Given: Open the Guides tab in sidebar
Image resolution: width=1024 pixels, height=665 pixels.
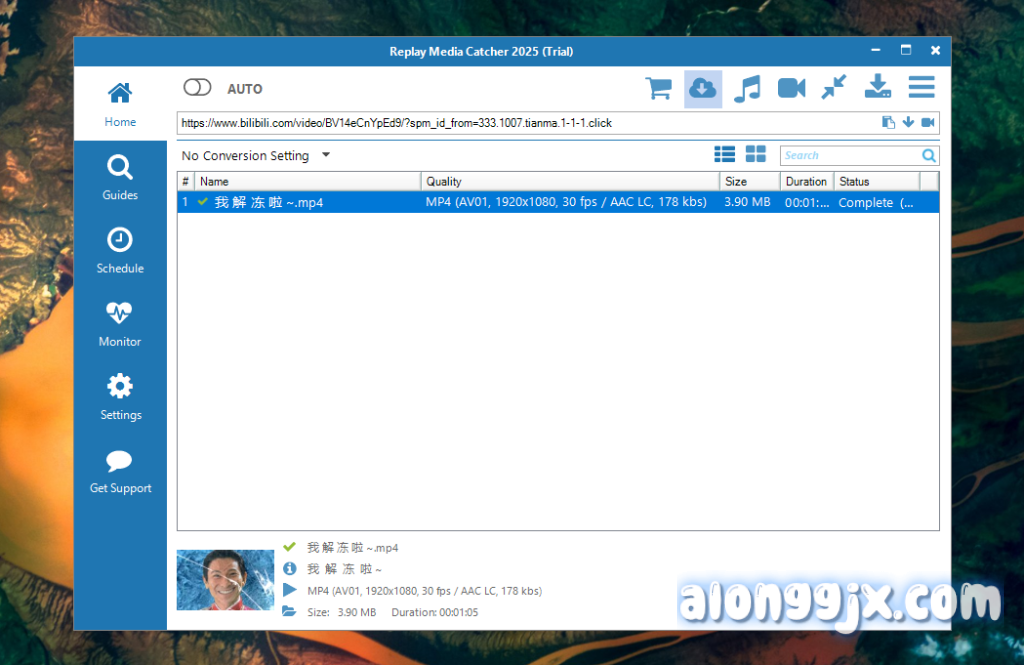Looking at the screenshot, I should [120, 178].
